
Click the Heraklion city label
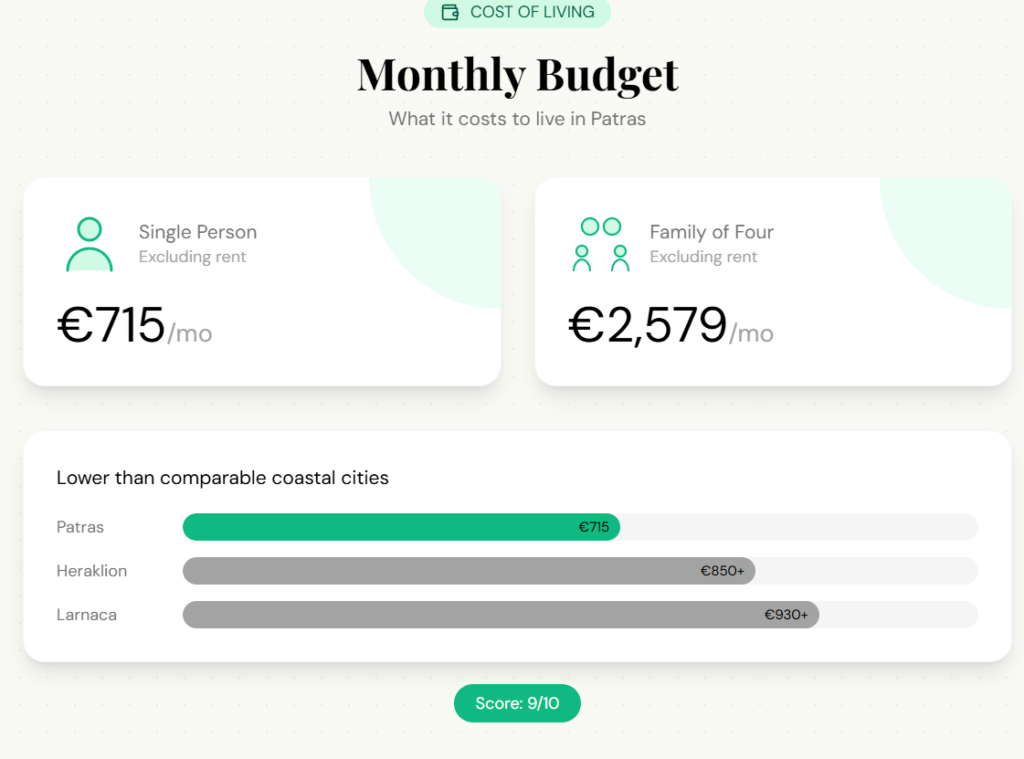tap(92, 571)
